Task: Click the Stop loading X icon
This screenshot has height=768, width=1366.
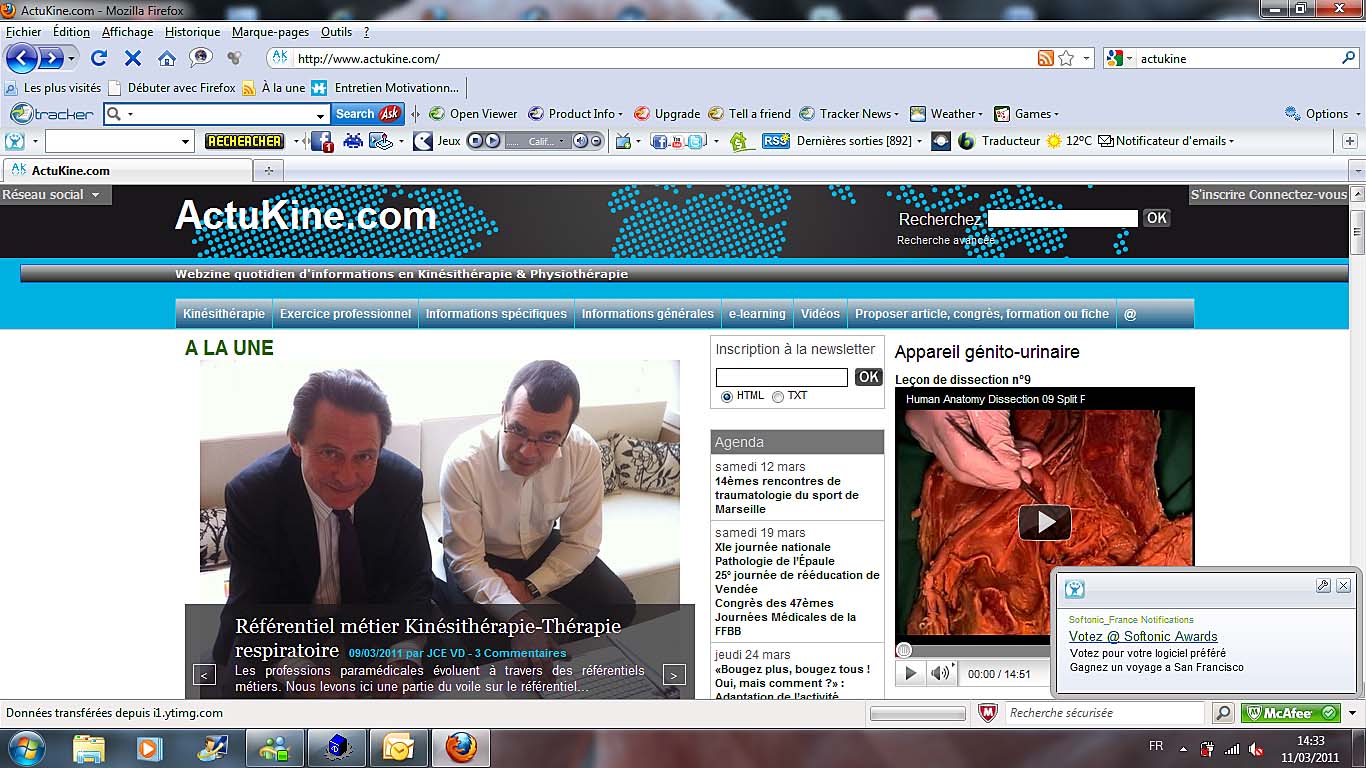Action: pyautogui.click(x=133, y=58)
